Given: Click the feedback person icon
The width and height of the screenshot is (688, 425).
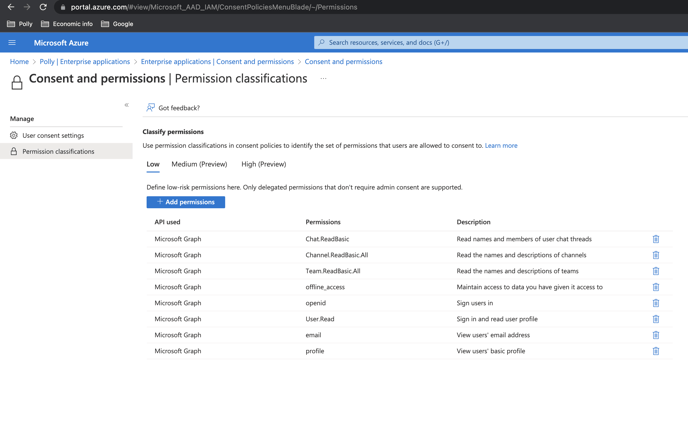Looking at the screenshot, I should pos(150,107).
